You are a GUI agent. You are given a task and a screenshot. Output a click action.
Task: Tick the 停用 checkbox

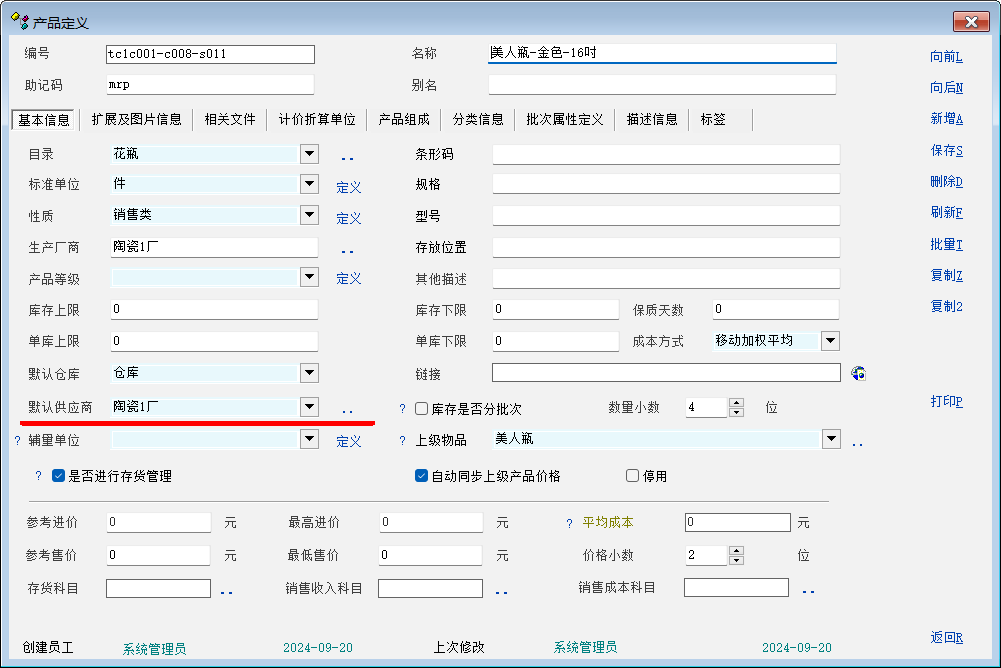pos(632,476)
